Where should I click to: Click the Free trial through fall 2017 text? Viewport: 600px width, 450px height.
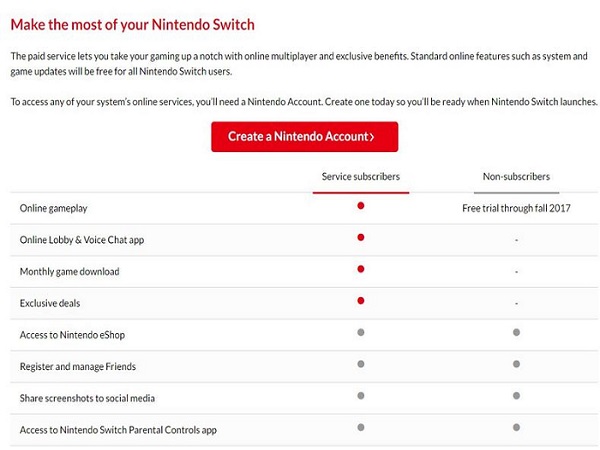(516, 208)
